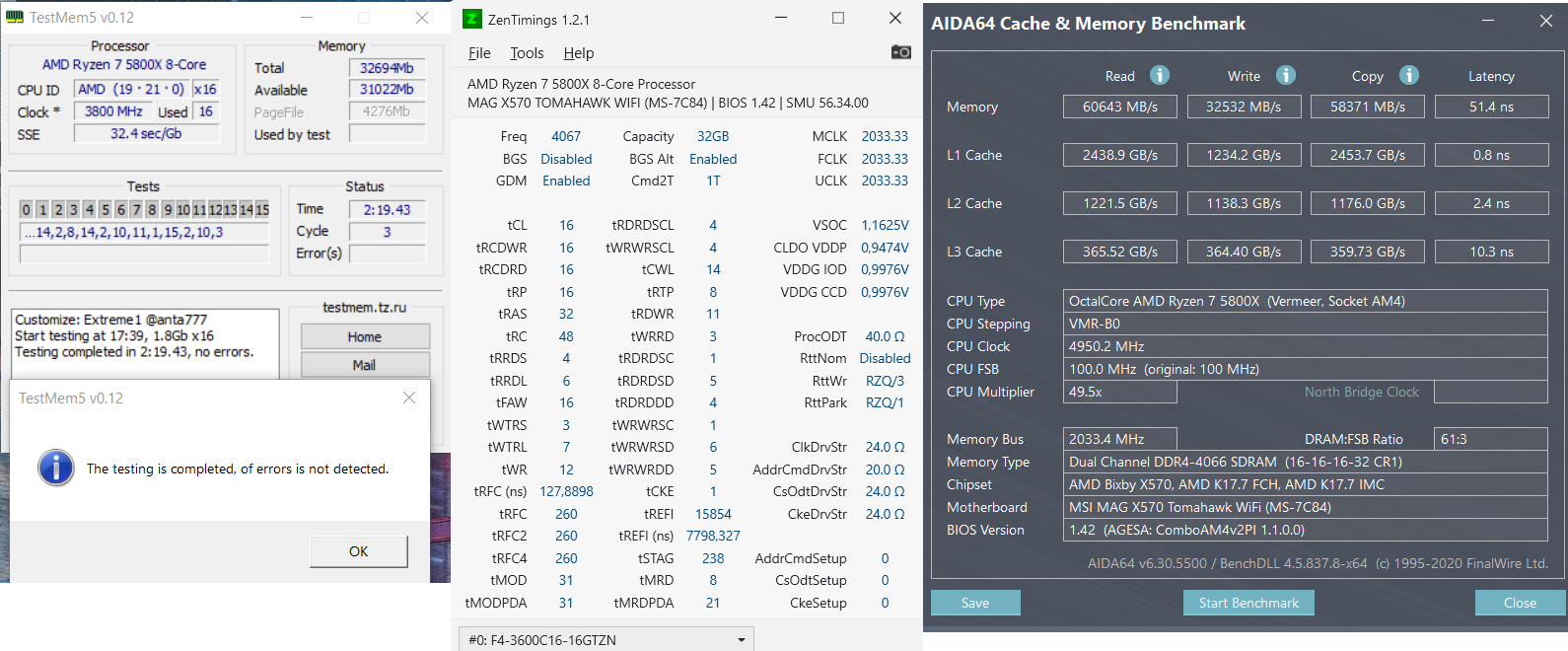Click the TestMem5 title bar app icon
Screen dimensions: 1568x651
(x=15, y=18)
